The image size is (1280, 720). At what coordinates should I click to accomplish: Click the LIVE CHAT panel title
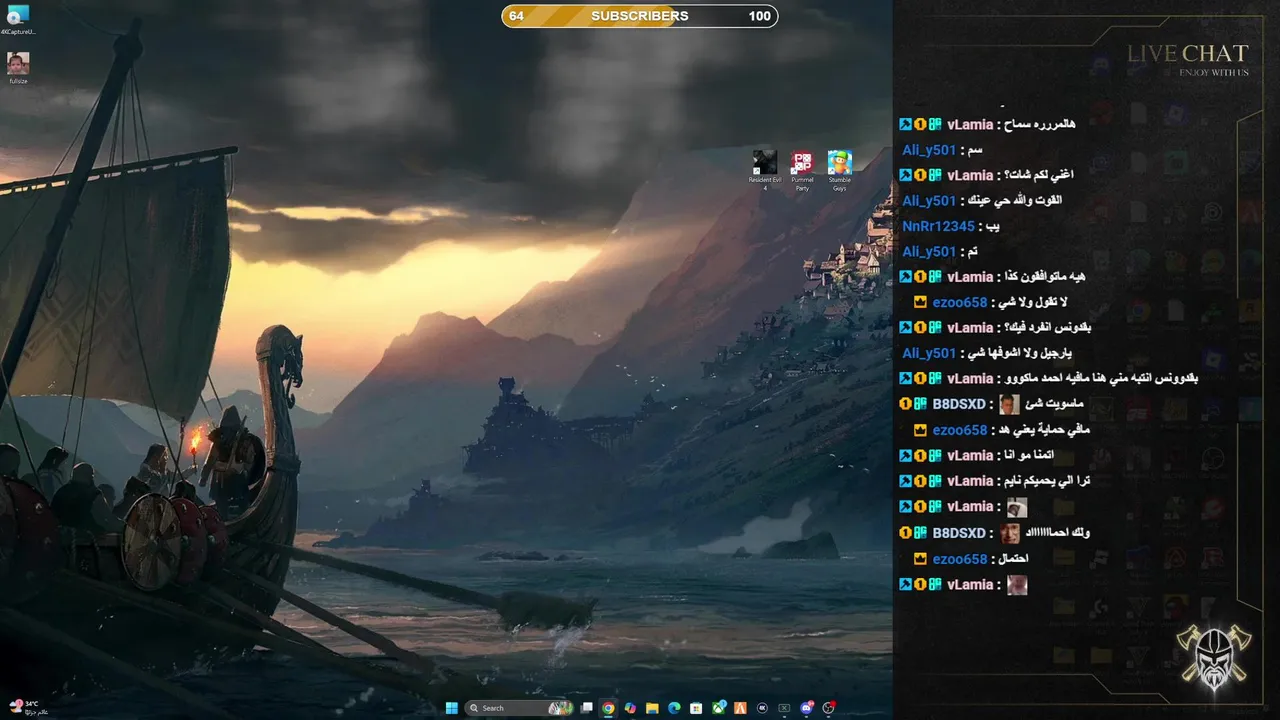pyautogui.click(x=1188, y=54)
